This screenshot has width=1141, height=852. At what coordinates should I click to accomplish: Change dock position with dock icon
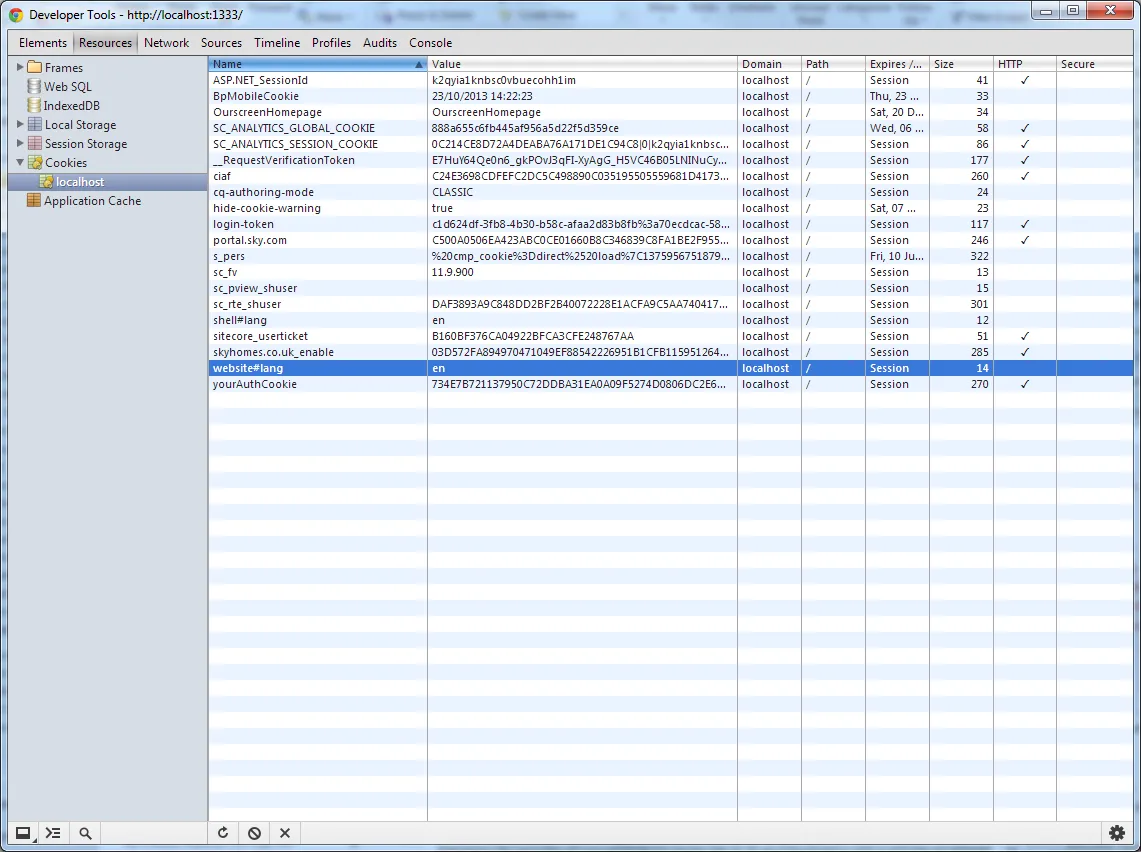tap(22, 832)
